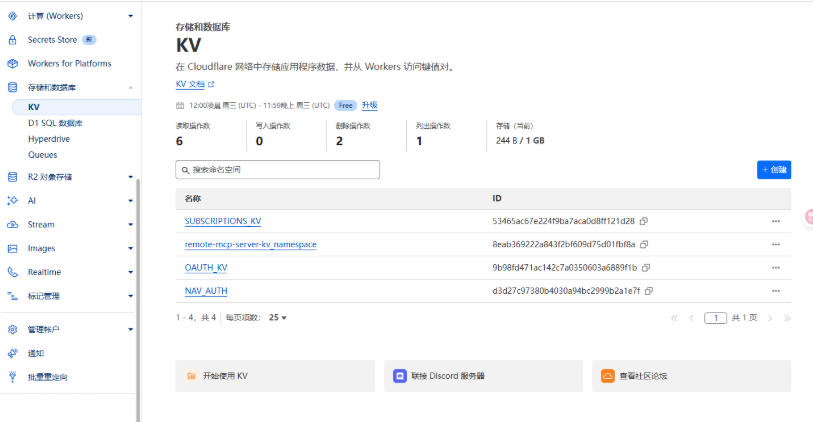Open the remote-mcp-server-kv_namespace link
Screen dimensions: 813x422
point(250,245)
